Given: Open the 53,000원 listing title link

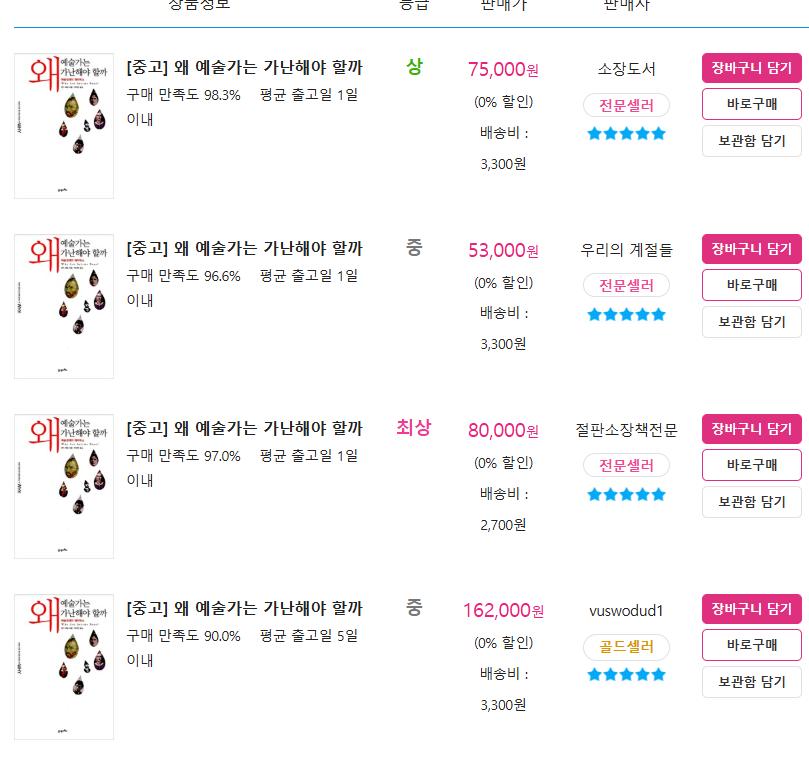Looking at the screenshot, I should [245, 248].
